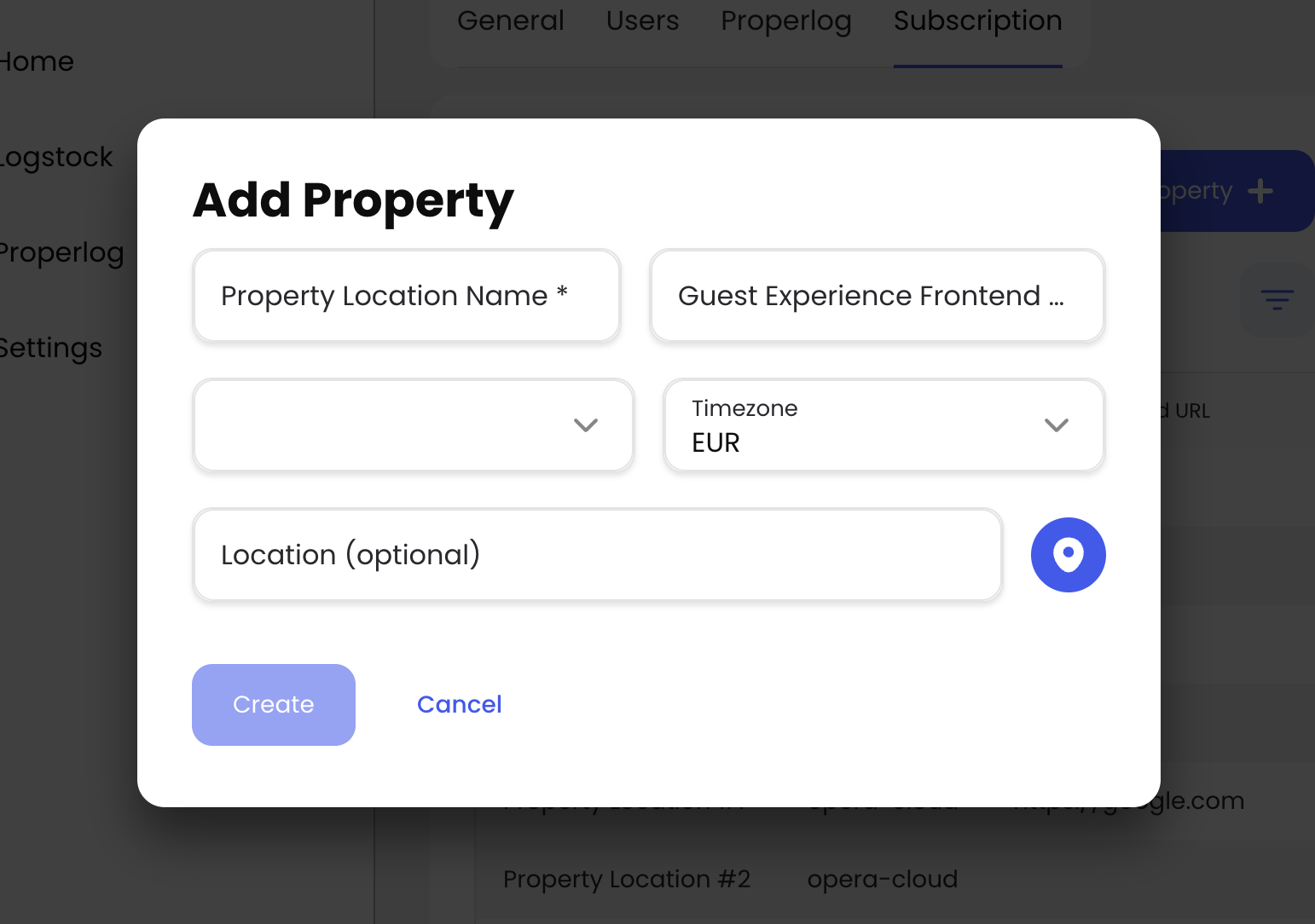Screen dimensions: 1315x924
Task: Click the filter icon behind the dialog
Action: pyautogui.click(x=1277, y=299)
